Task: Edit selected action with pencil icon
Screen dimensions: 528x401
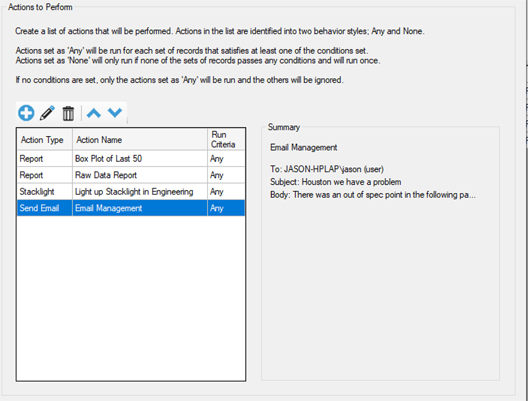Action: click(47, 113)
